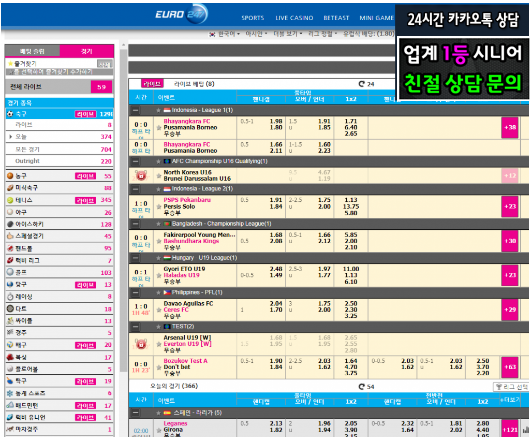This screenshot has height=437, width=531.
Task: Click the 24시간 카카오톡 상담 banner
Action: click(462, 19)
